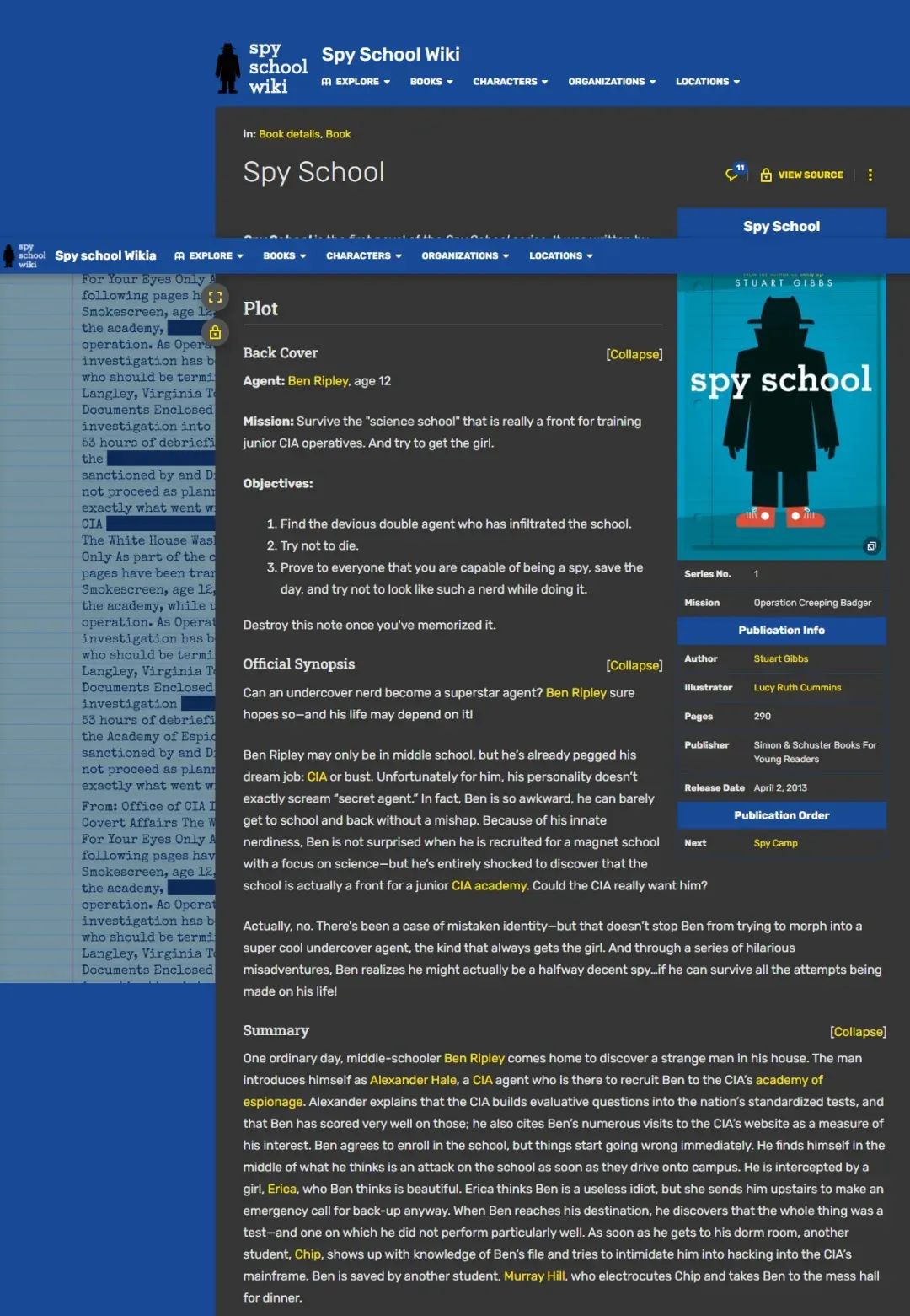Click the fullscreen expand icon beside the sidebar
Screen dimensions: 910x1316
(x=215, y=297)
